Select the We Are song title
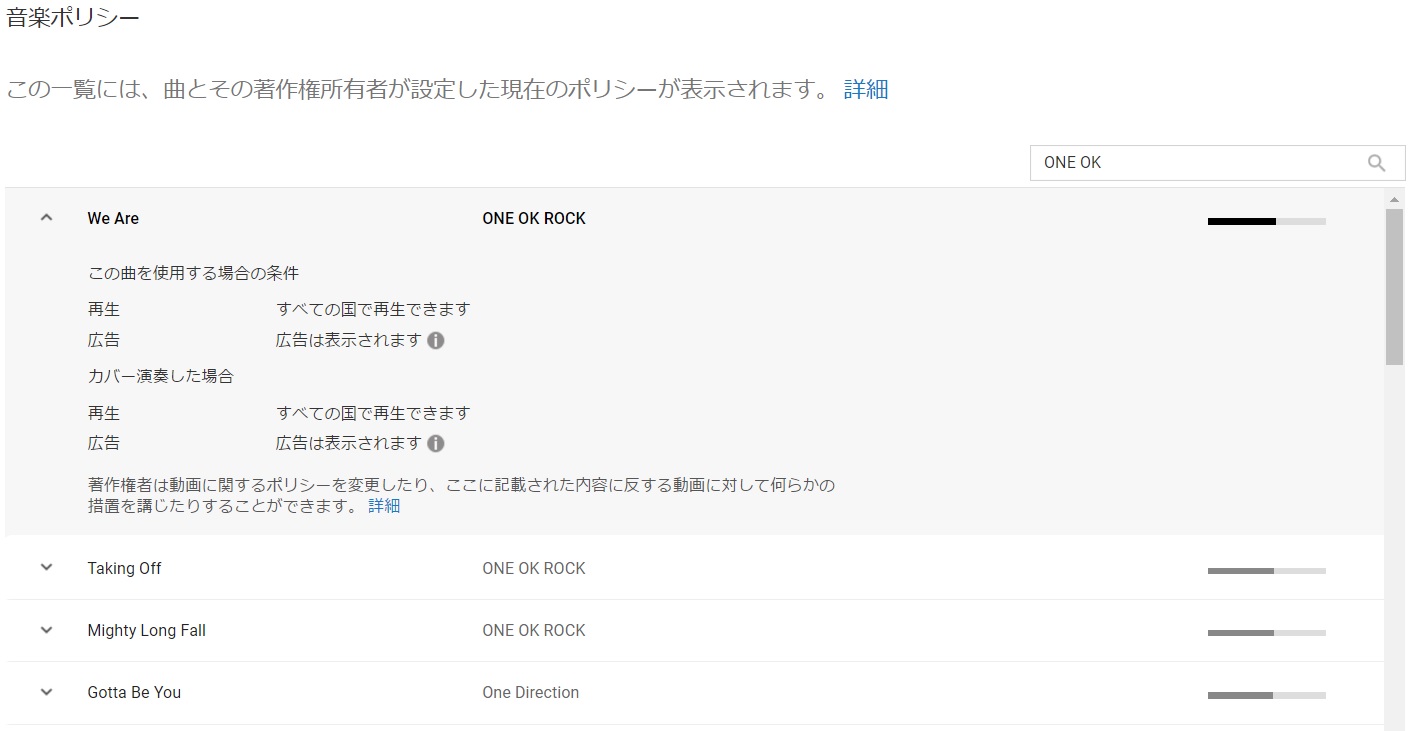1423x731 pixels. (x=113, y=218)
